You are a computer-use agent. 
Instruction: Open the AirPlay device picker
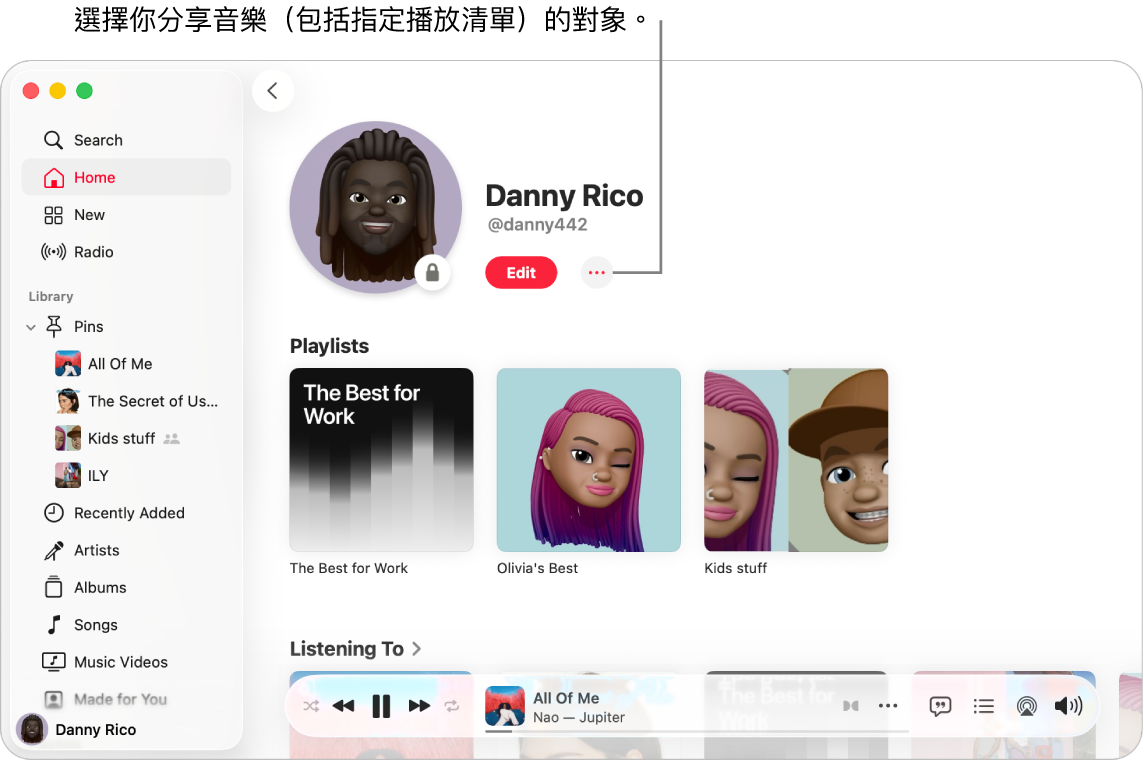(x=1026, y=705)
